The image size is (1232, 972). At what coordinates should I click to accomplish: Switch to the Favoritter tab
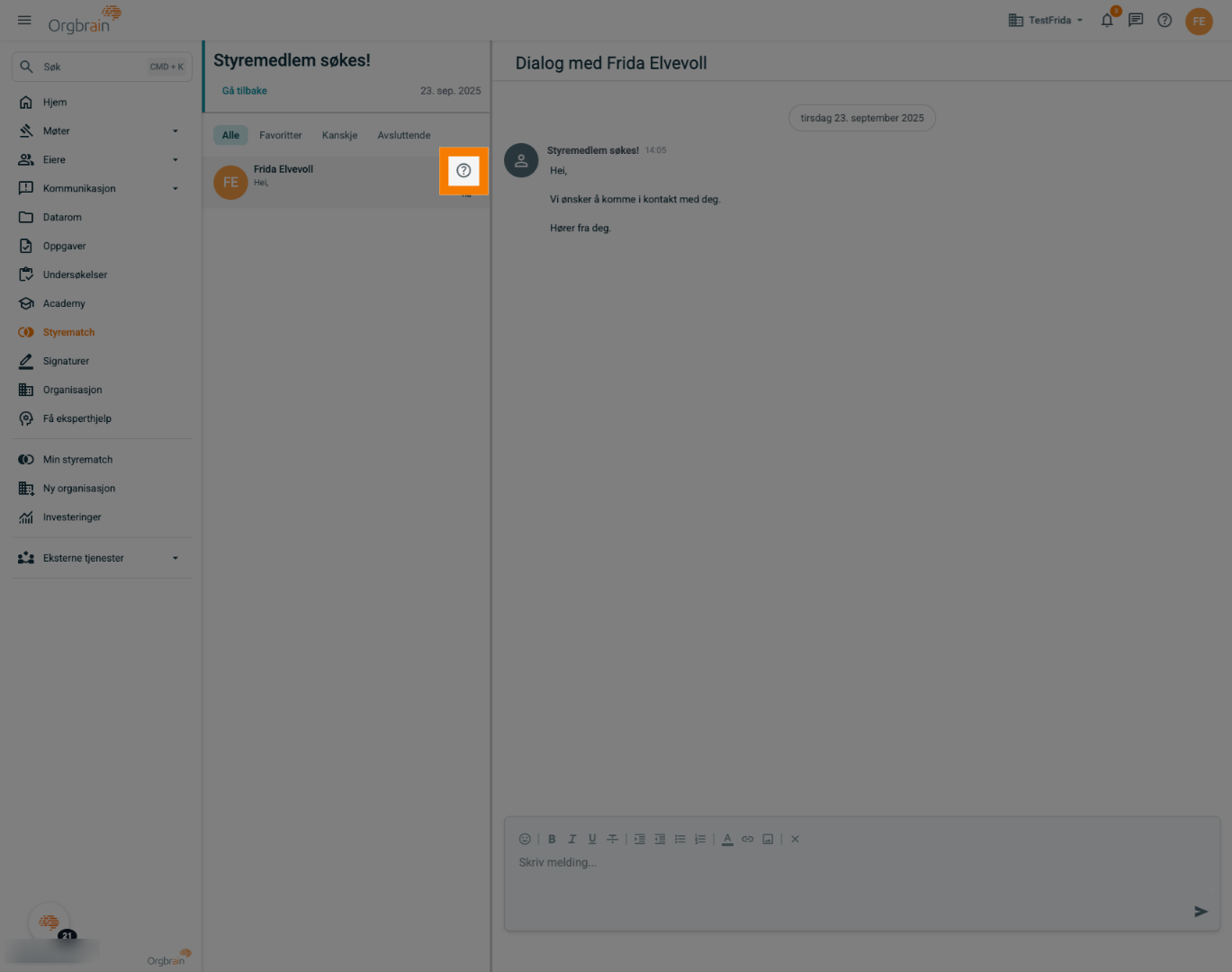[281, 135]
